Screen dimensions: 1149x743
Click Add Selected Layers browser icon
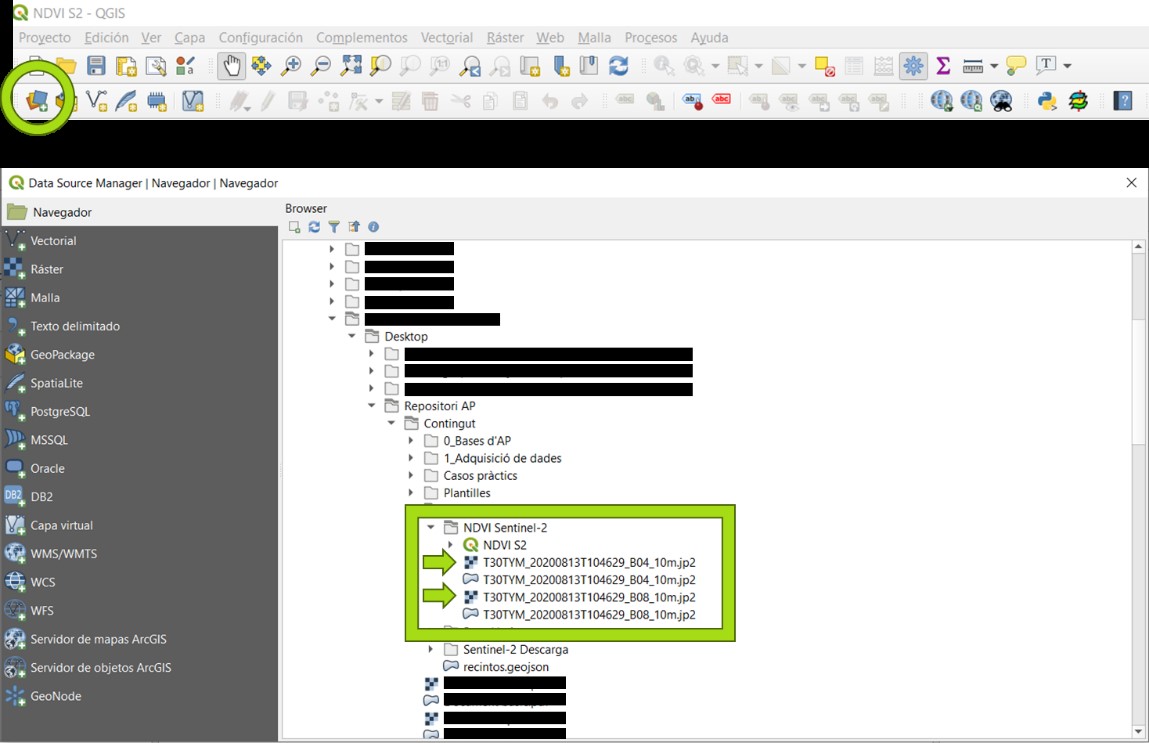[295, 227]
